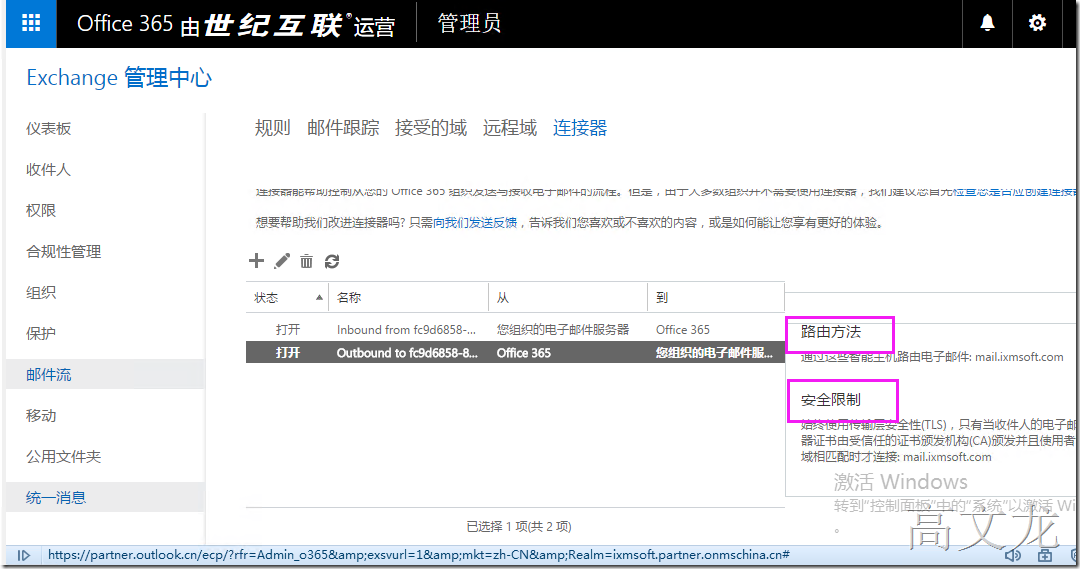Open 保护 in the sidebar
The image size is (1080, 569).
41,333
